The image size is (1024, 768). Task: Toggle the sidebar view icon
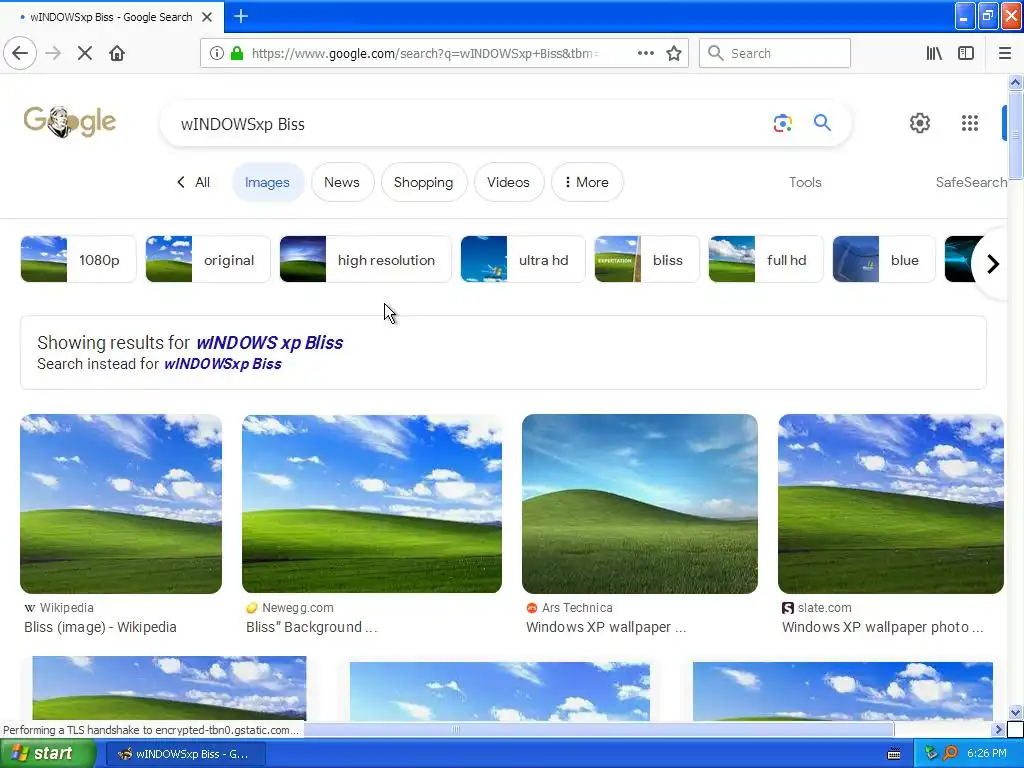[x=966, y=53]
